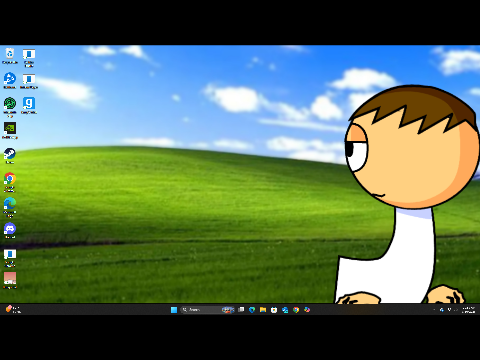Open the Google Chrome desktop shortcut
Image resolution: width=480 pixels, height=360 pixels.
[x=10, y=182]
